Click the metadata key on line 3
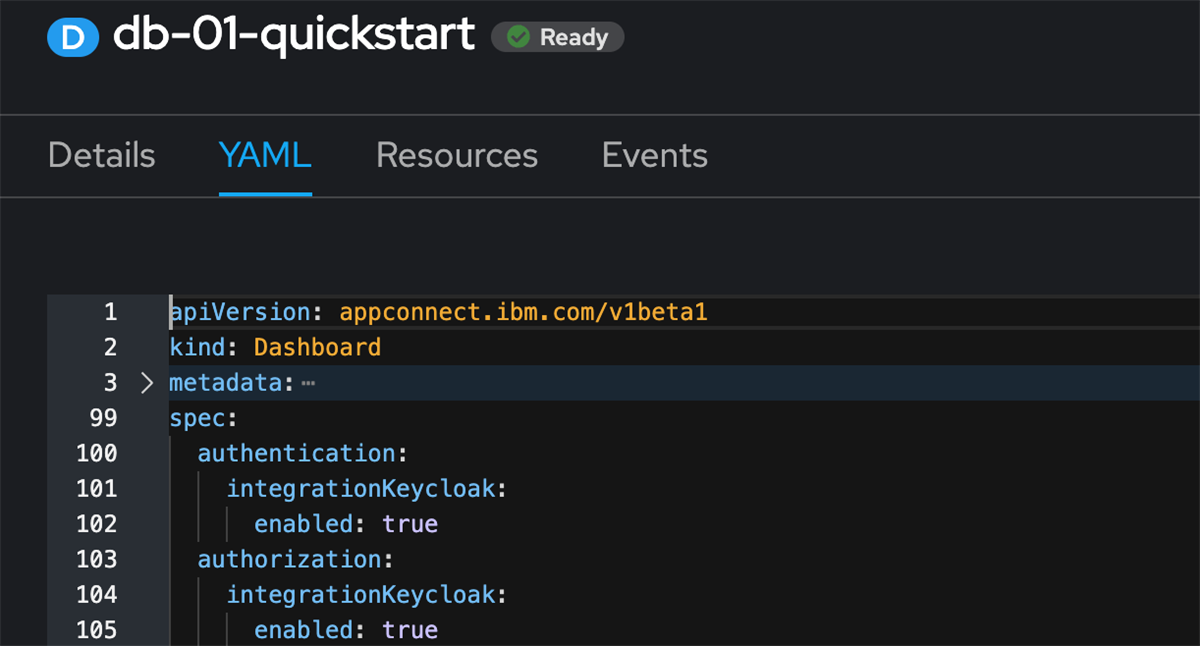The width and height of the screenshot is (1200, 646). 226,383
